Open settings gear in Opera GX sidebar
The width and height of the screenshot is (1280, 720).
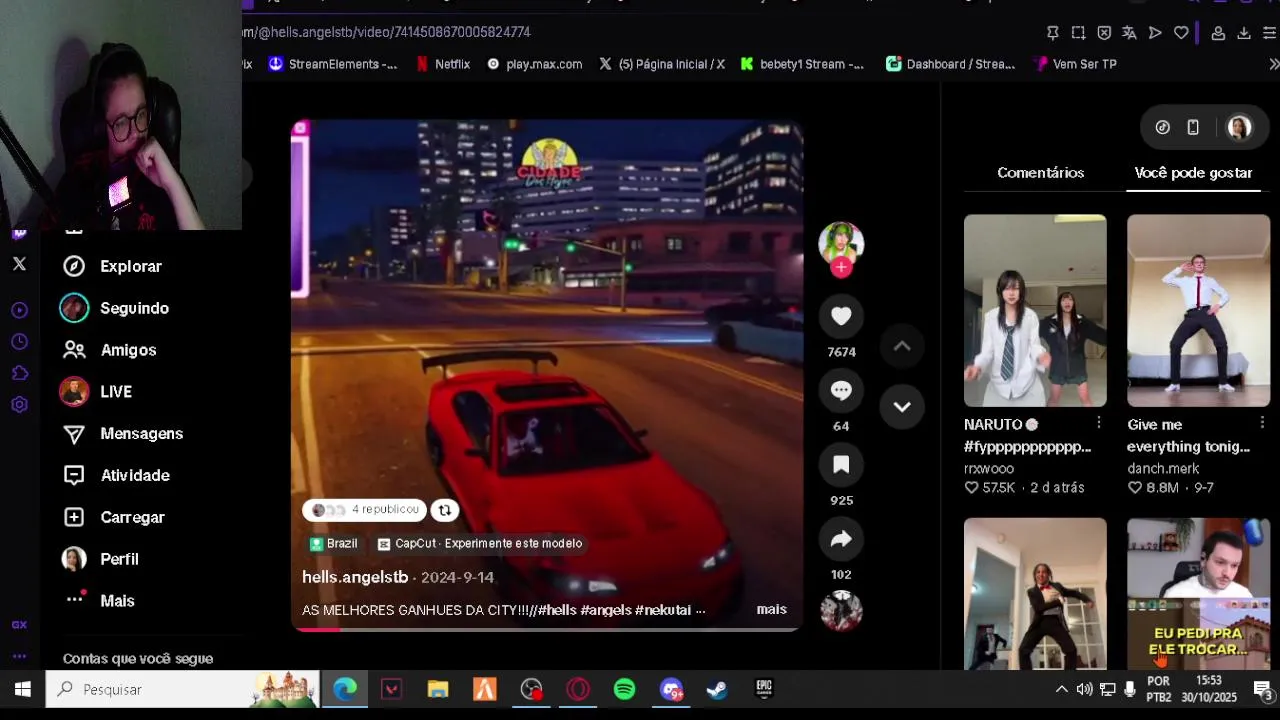pyautogui.click(x=19, y=405)
